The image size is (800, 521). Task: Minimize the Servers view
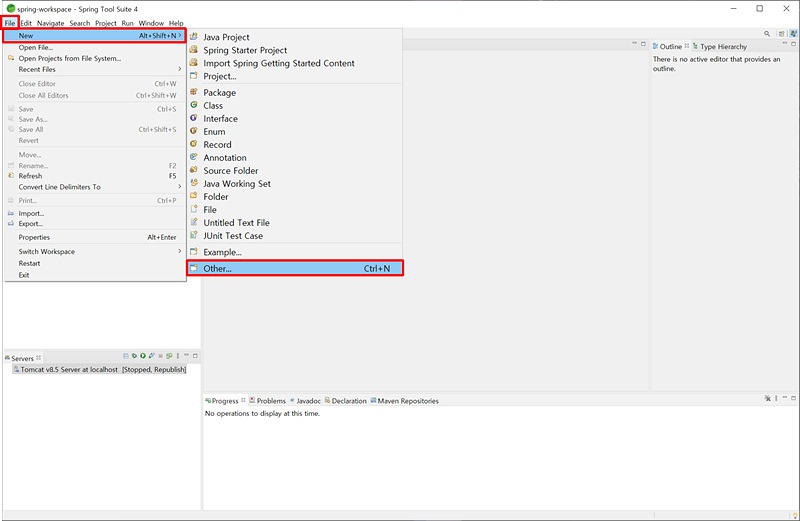pos(187,355)
